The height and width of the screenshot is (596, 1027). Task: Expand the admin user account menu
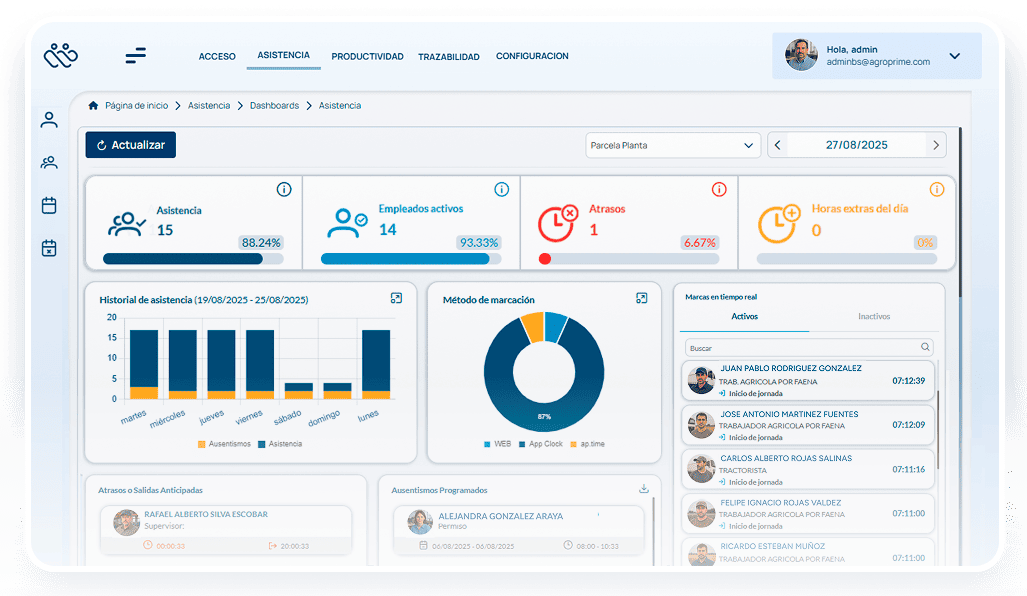(x=954, y=56)
